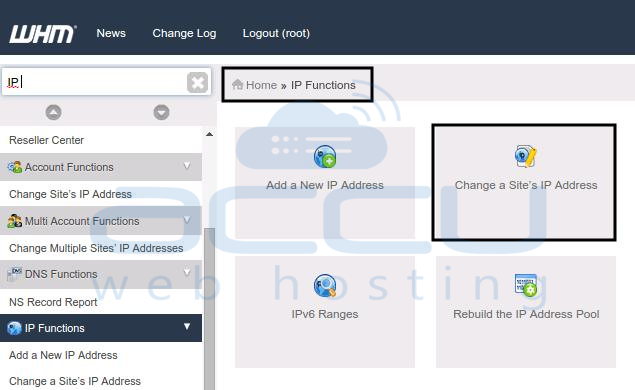Click the DNS Functions section icon
The image size is (635, 390).
point(15,274)
